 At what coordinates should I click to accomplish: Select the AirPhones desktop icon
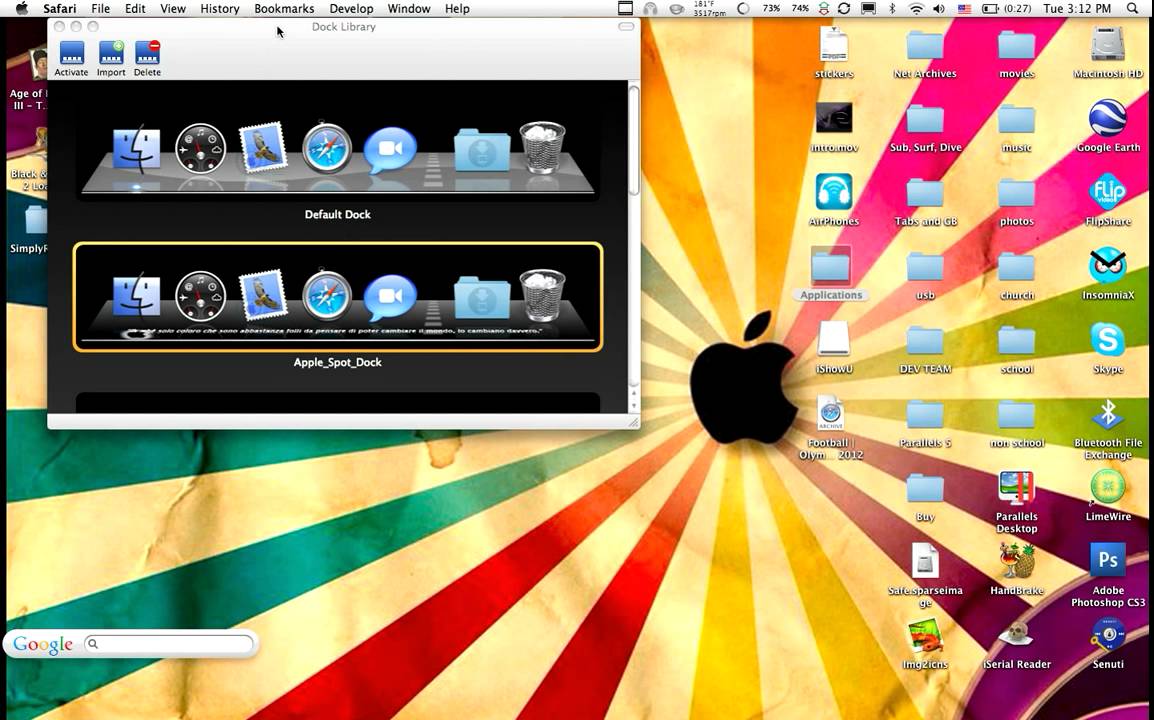coord(834,191)
